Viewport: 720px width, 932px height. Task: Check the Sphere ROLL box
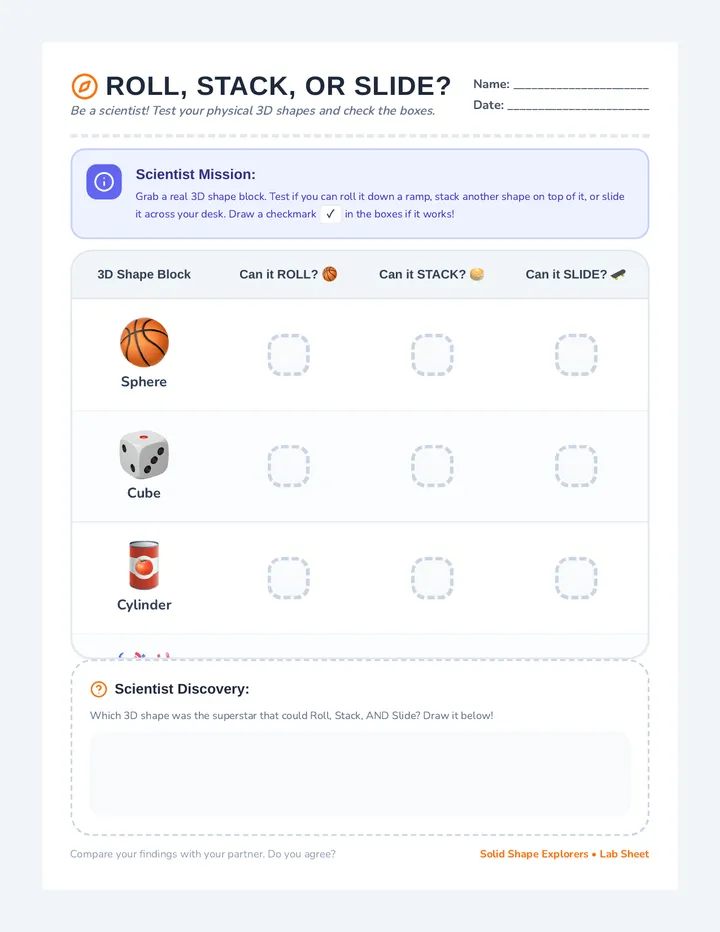pos(288,355)
